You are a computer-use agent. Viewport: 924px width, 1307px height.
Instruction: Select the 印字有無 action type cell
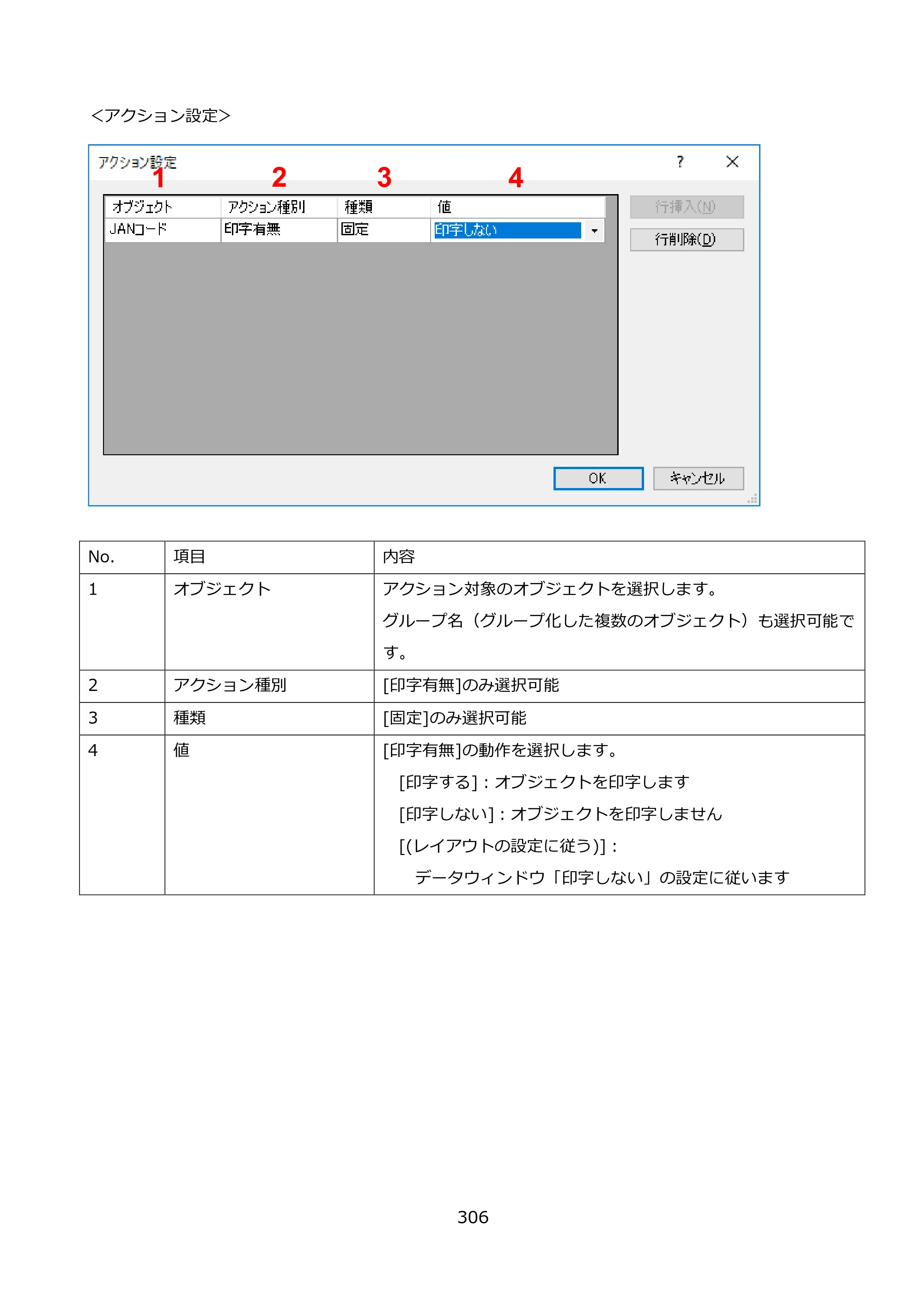click(280, 230)
